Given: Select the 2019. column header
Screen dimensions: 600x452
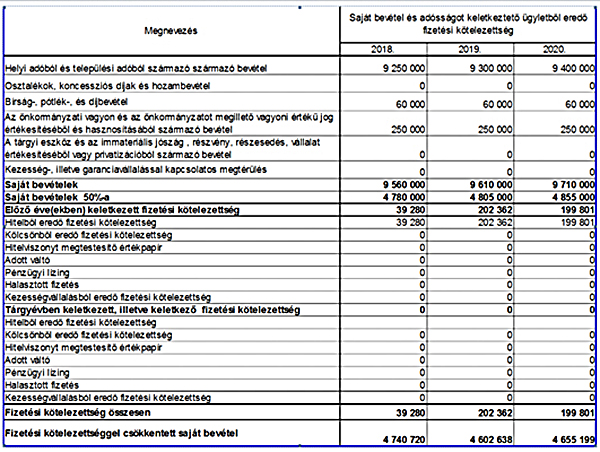Looking at the screenshot, I should [x=469, y=48].
